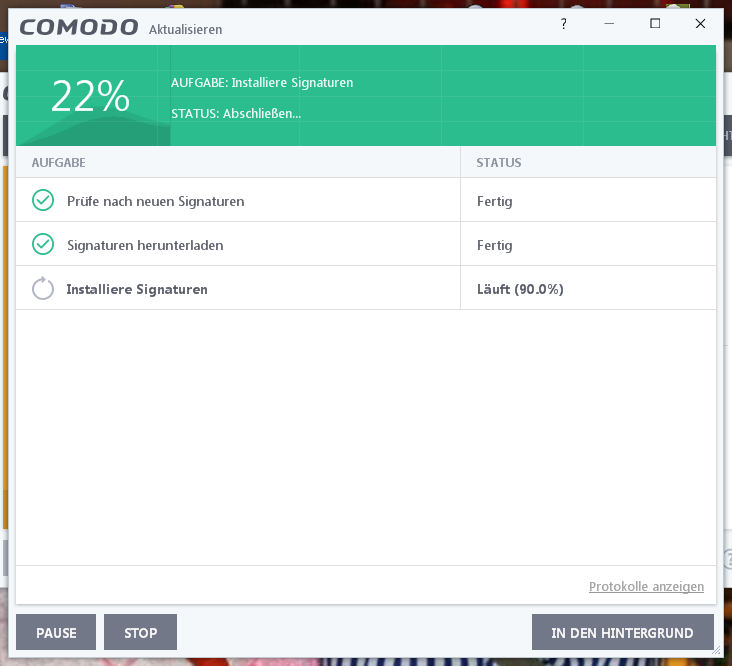The image size is (732, 666).
Task: Click the COMODO logo in title bar
Action: [x=79, y=27]
